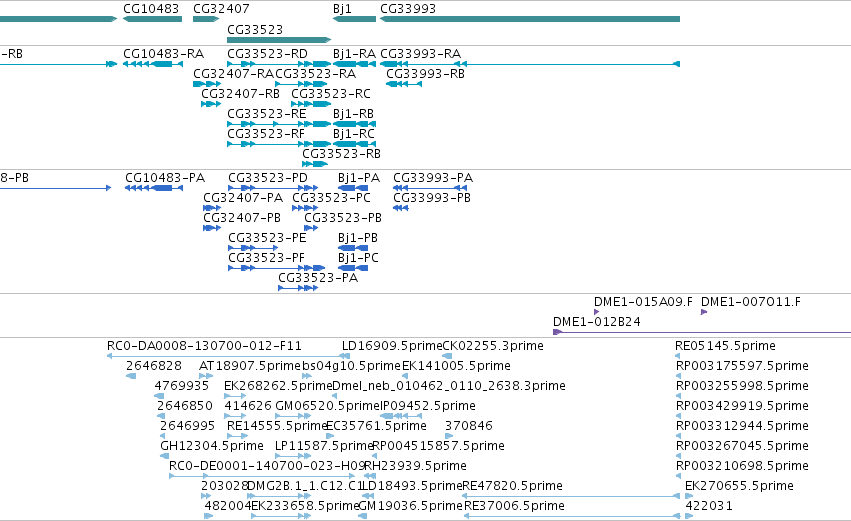Select transcript Bj1-RC
The height and width of the screenshot is (521, 851).
click(354, 144)
